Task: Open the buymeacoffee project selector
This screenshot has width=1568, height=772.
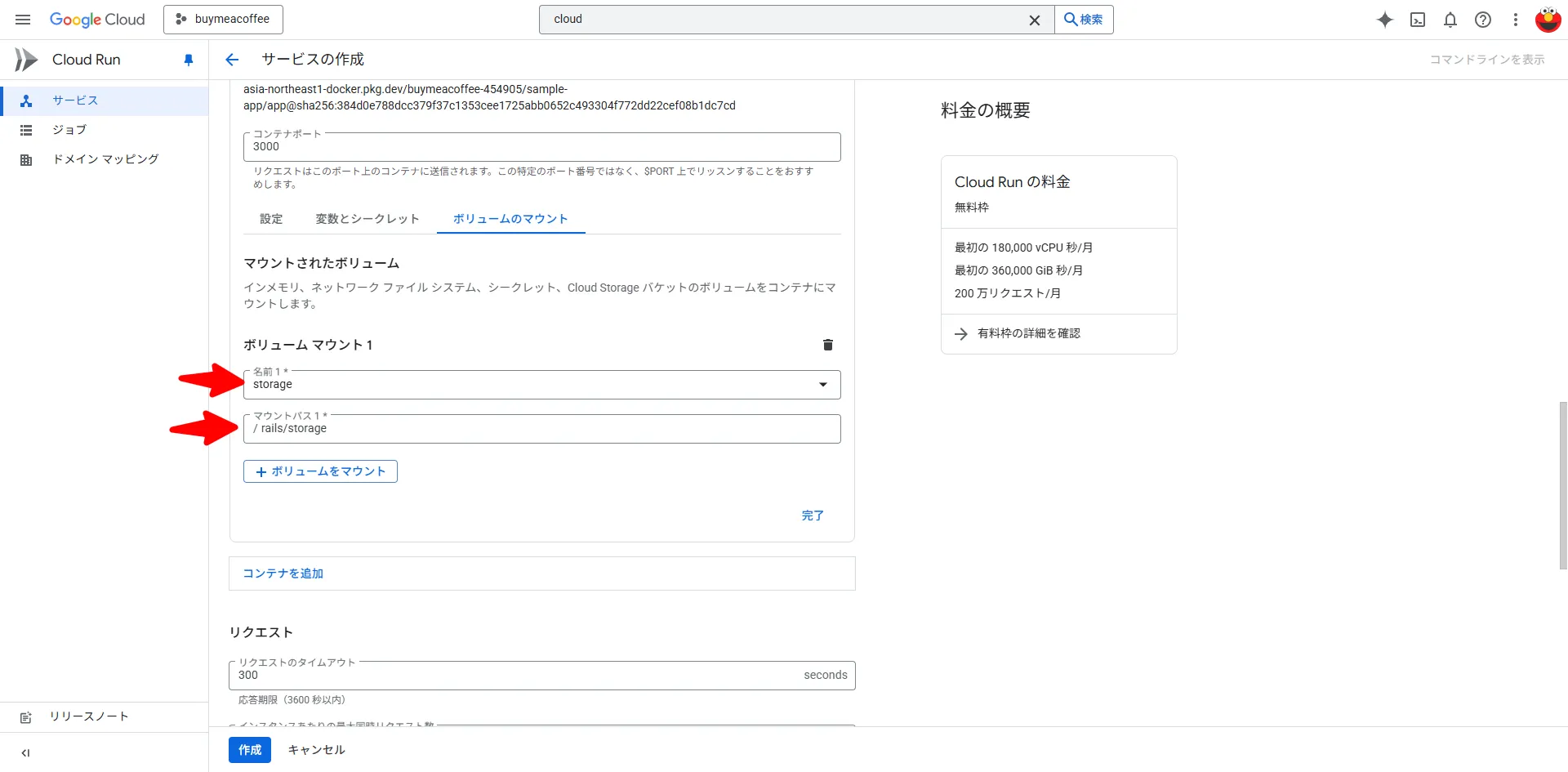Action: pos(223,20)
